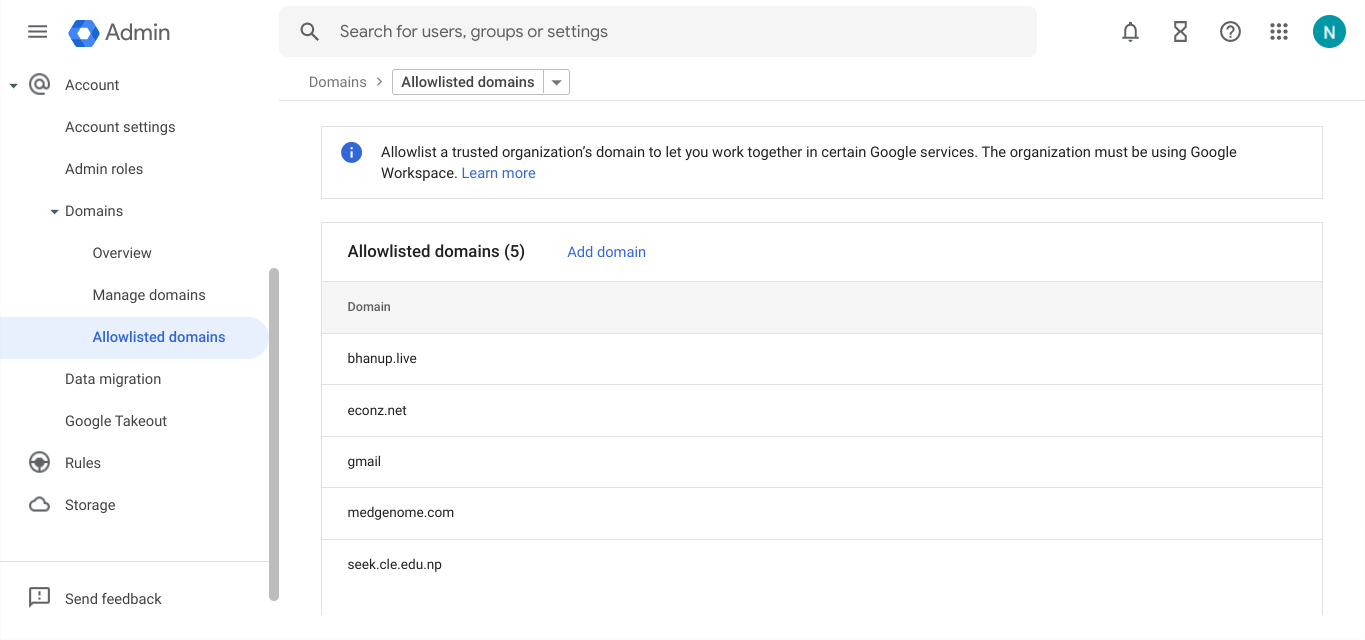The width and height of the screenshot is (1365, 640).
Task: Click the Domain column header
Action: coord(369,307)
